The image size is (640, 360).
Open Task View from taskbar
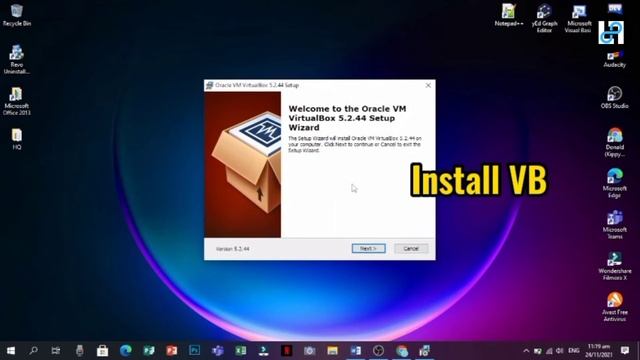[56, 351]
